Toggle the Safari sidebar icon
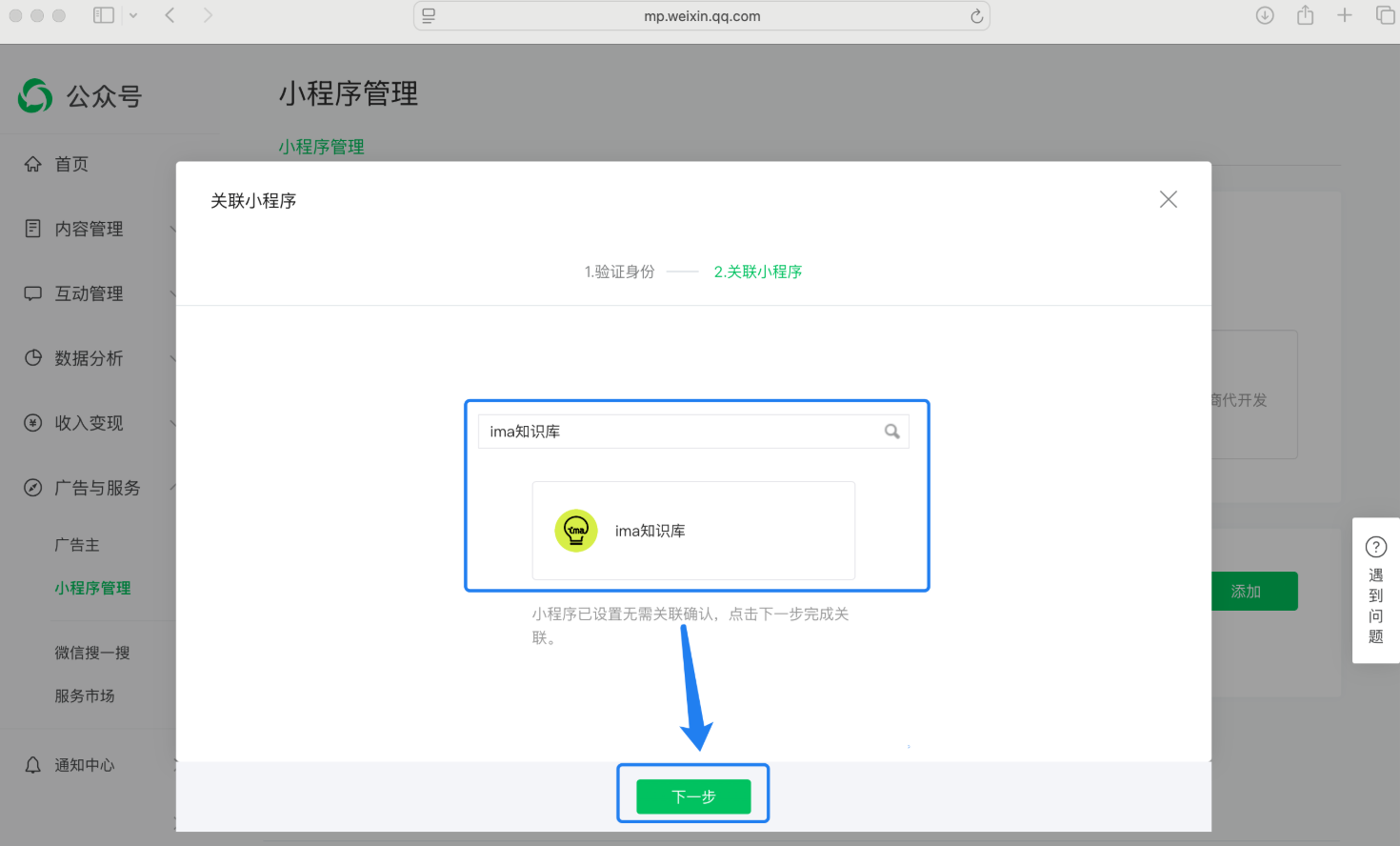Screen dimensions: 1400x846 point(104,15)
